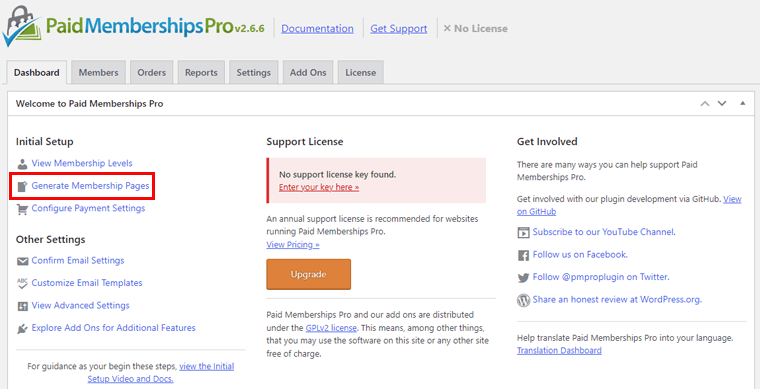760x389 pixels.
Task: Open the Translation Dashboard link
Action: point(559,350)
